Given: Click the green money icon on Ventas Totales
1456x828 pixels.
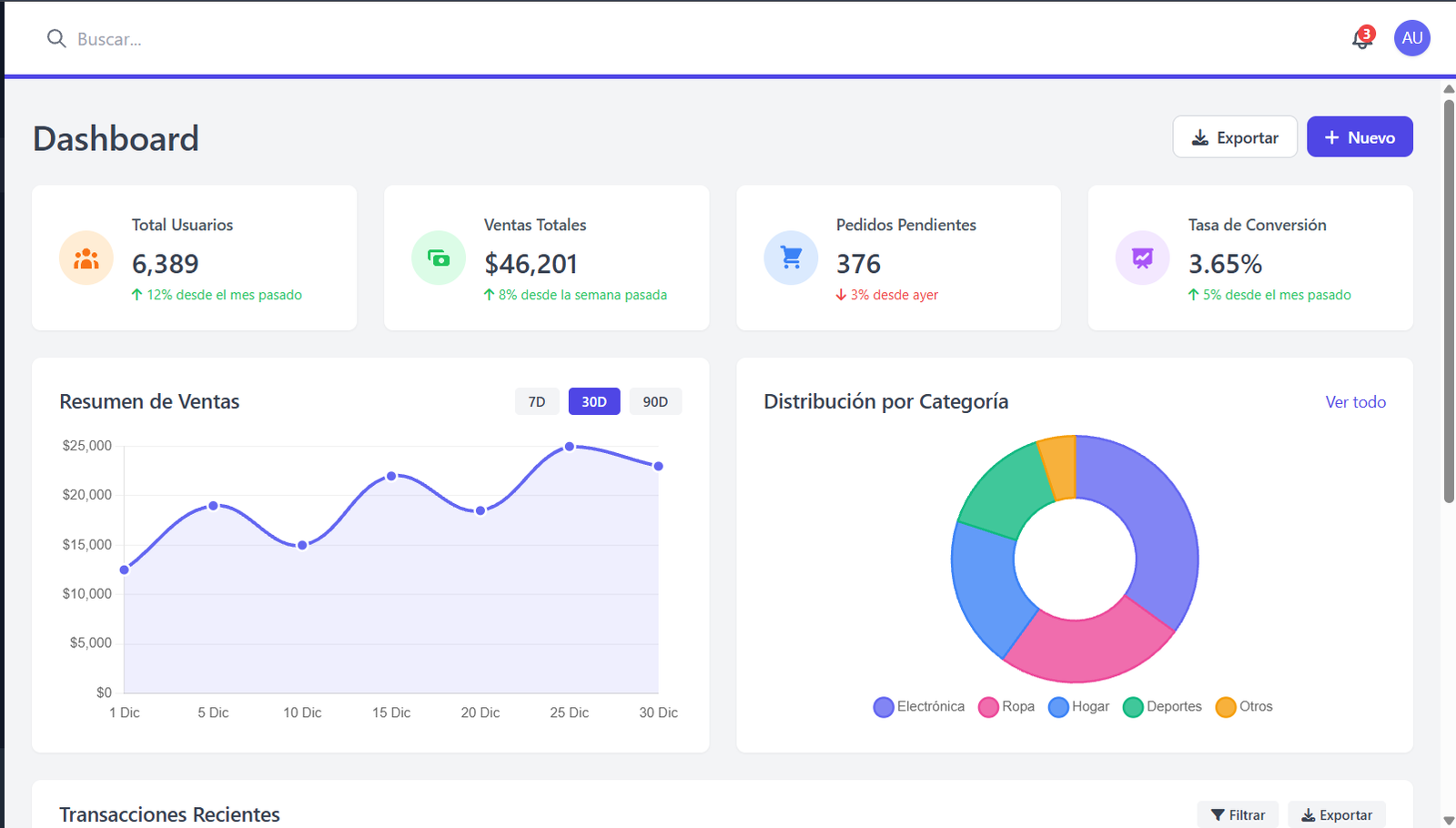Looking at the screenshot, I should point(438,257).
